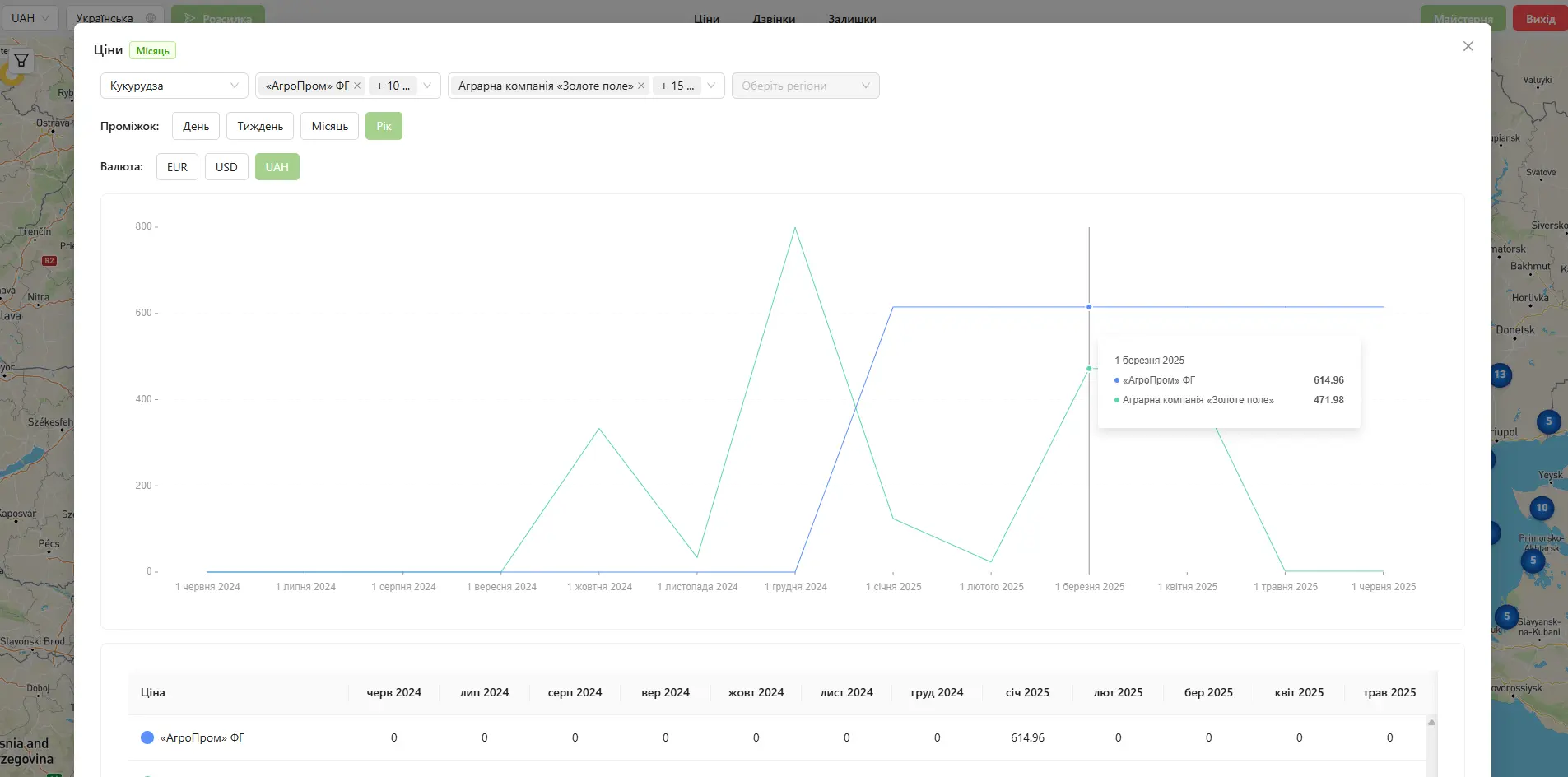The height and width of the screenshot is (777, 1568).
Task: Click the «АгроПром» ФГ table row label
Action: pyautogui.click(x=202, y=737)
